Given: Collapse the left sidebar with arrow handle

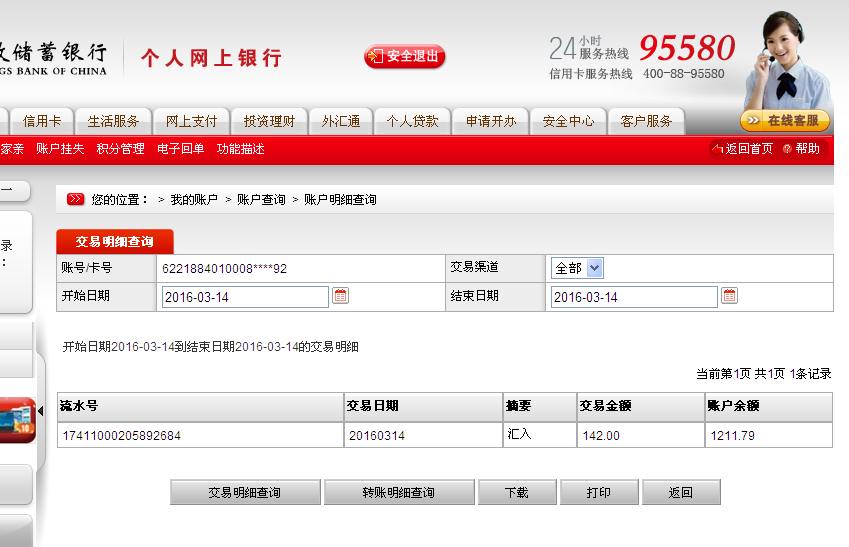Looking at the screenshot, I should 41,411.
